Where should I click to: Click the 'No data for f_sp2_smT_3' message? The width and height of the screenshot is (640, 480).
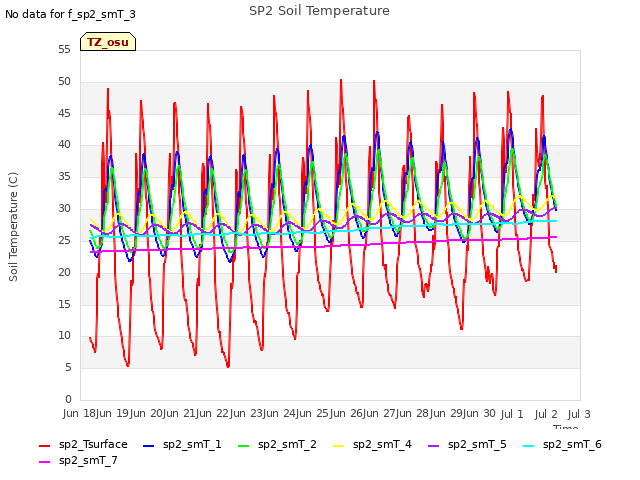[x=70, y=14]
